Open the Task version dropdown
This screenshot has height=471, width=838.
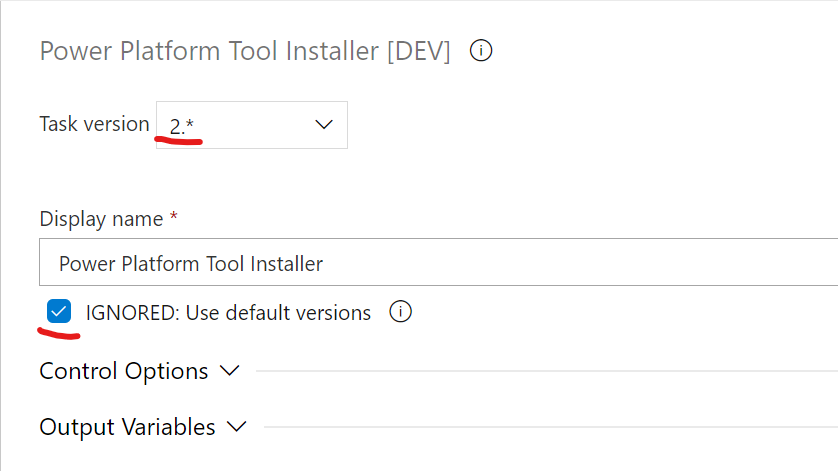pyautogui.click(x=251, y=125)
